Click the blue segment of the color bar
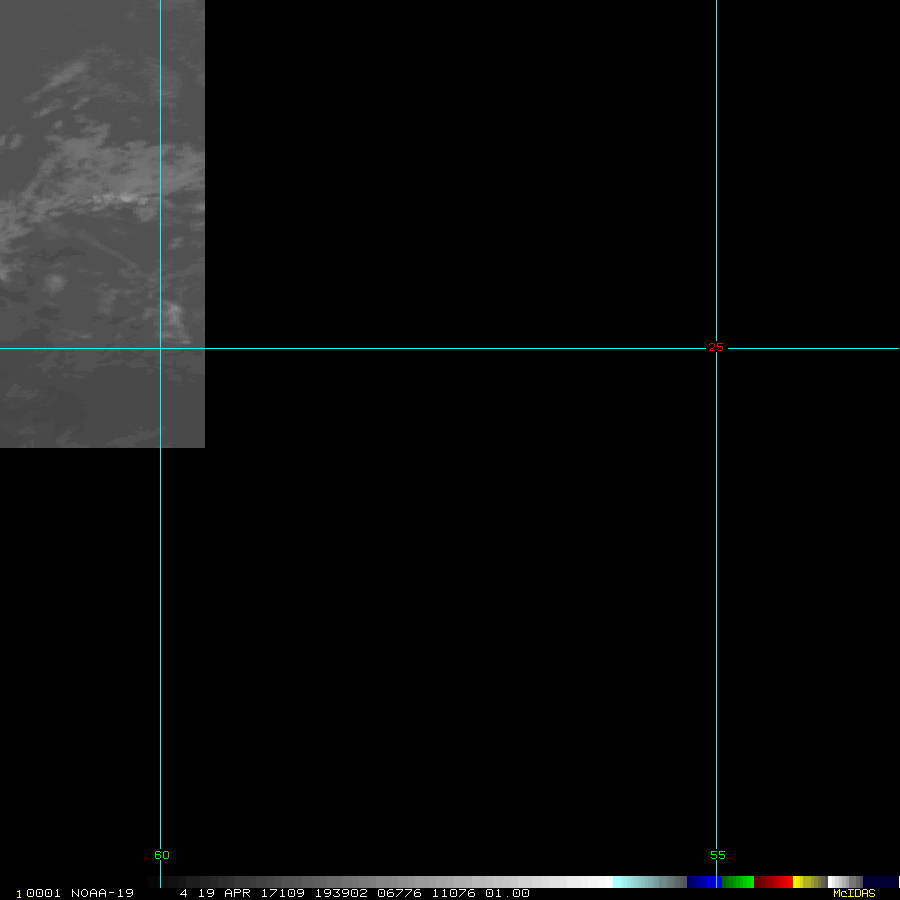 point(702,882)
